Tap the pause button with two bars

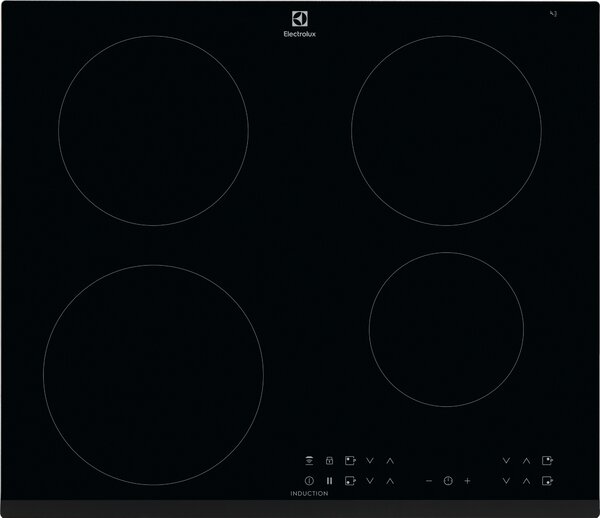pos(329,481)
